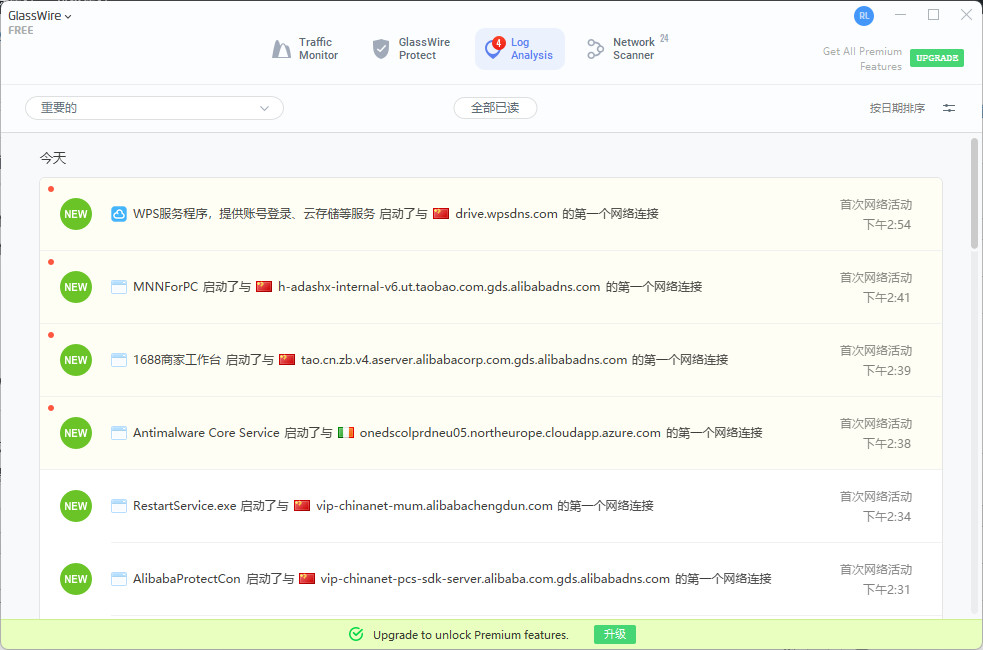Click the WPS cloud service icon
This screenshot has height=650, width=983.
(119, 214)
